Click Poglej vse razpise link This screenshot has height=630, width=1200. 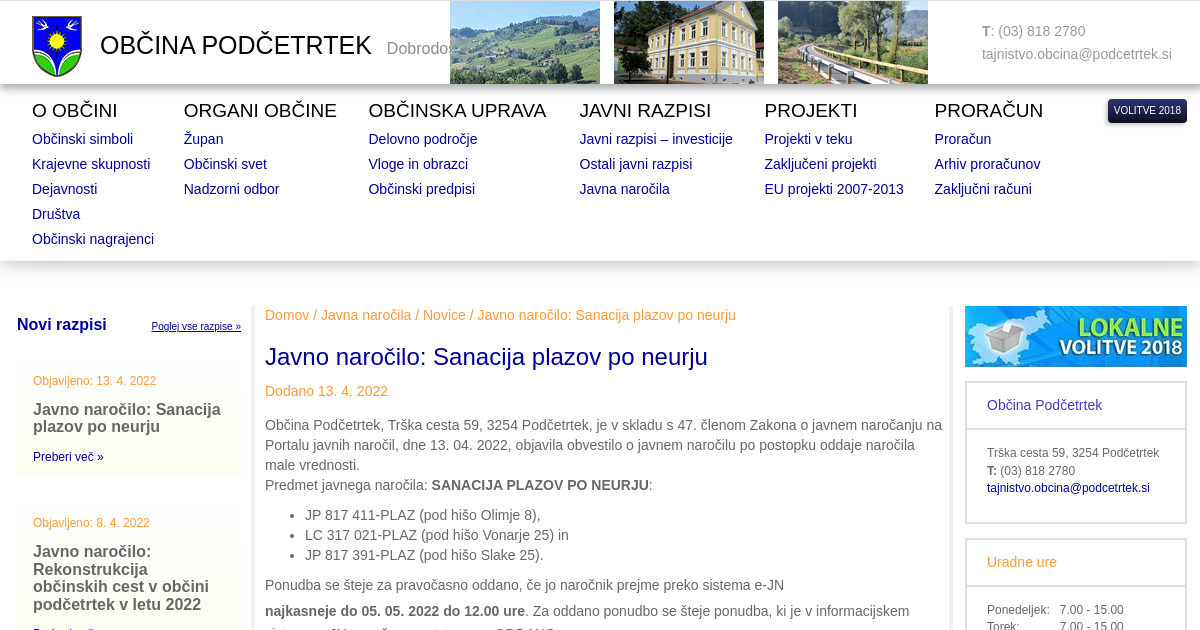196,327
